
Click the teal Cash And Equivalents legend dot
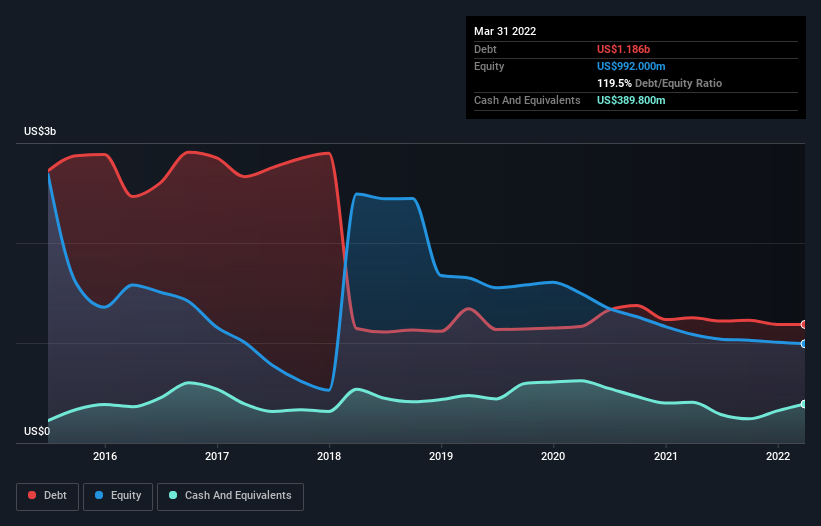173,495
